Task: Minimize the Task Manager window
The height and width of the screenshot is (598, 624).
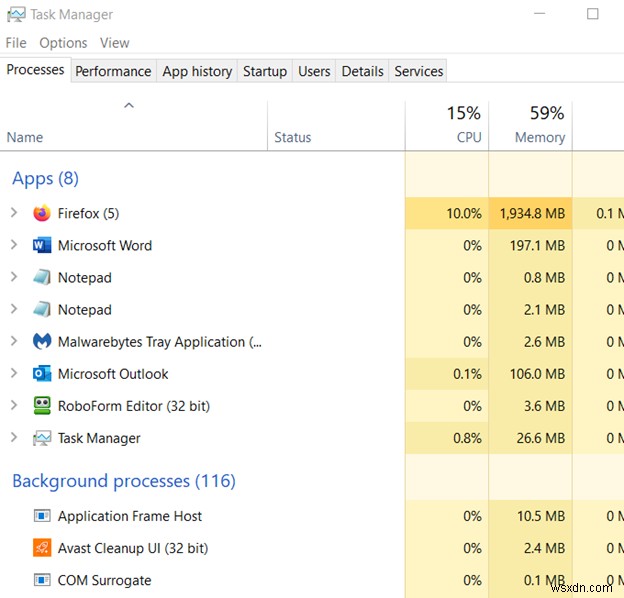Action: coord(539,14)
